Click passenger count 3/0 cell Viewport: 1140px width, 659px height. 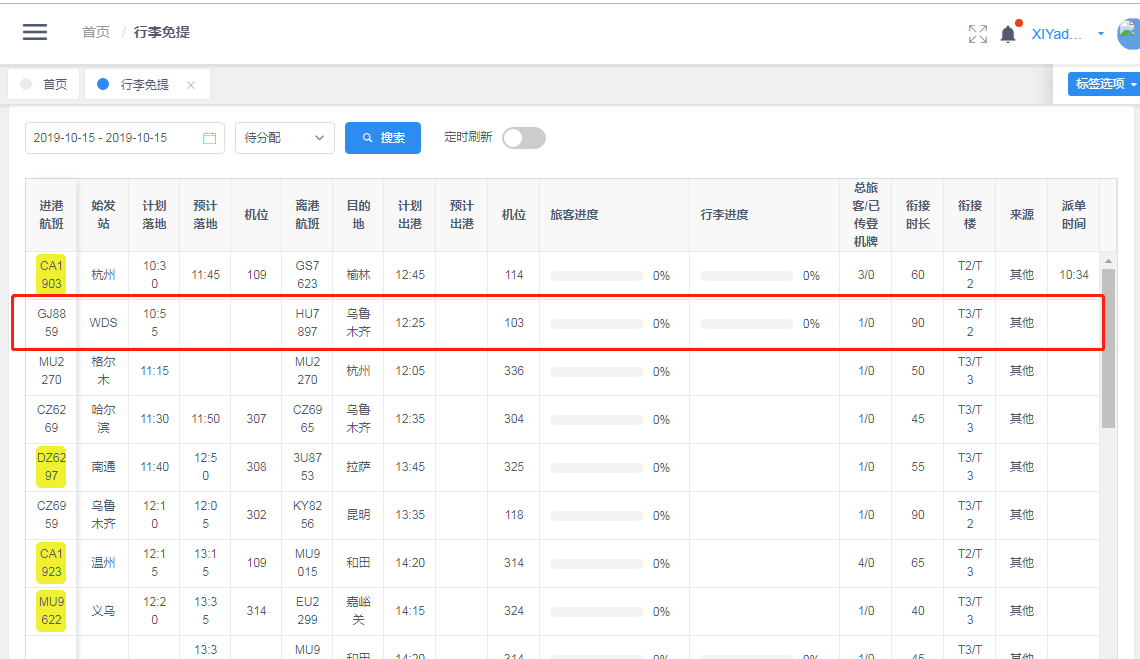(866, 275)
